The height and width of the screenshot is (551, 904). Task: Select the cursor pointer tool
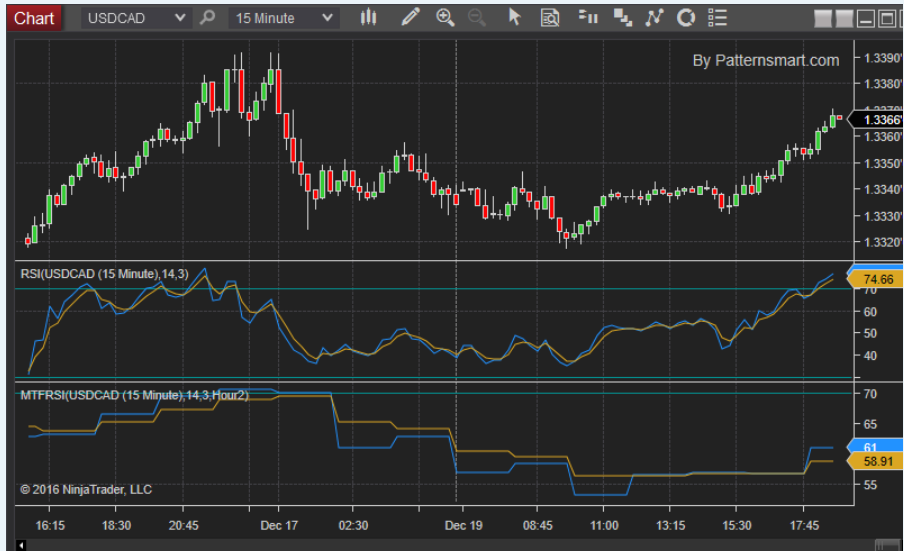(515, 17)
